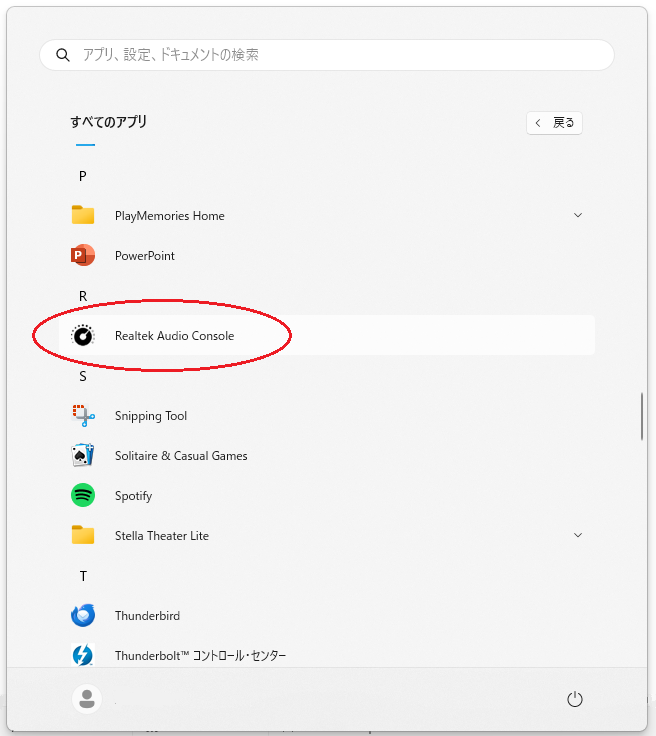Click the 戻る back button
Viewport: 656px width, 736px height.
click(x=554, y=123)
